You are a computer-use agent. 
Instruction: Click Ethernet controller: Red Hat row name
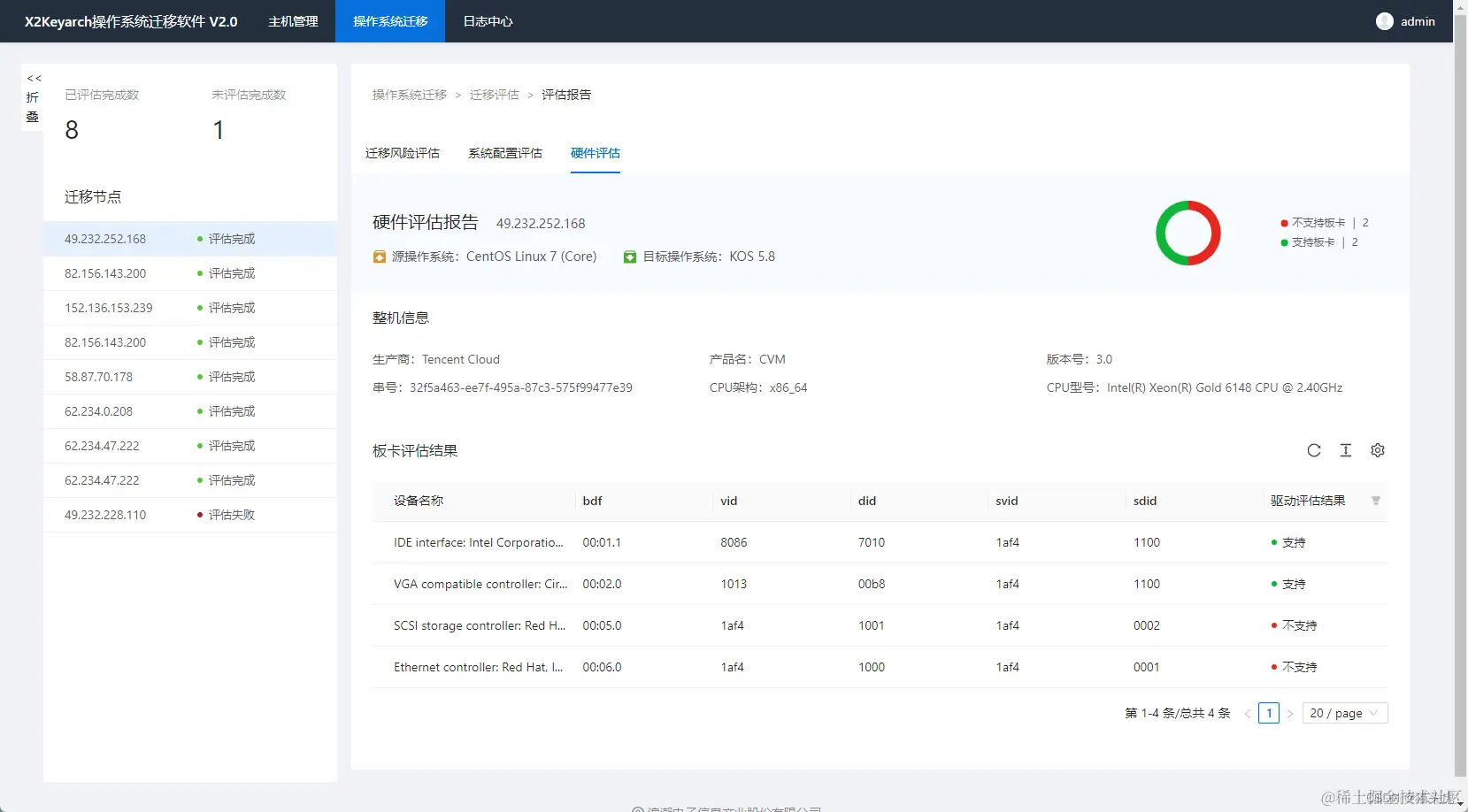(x=479, y=667)
